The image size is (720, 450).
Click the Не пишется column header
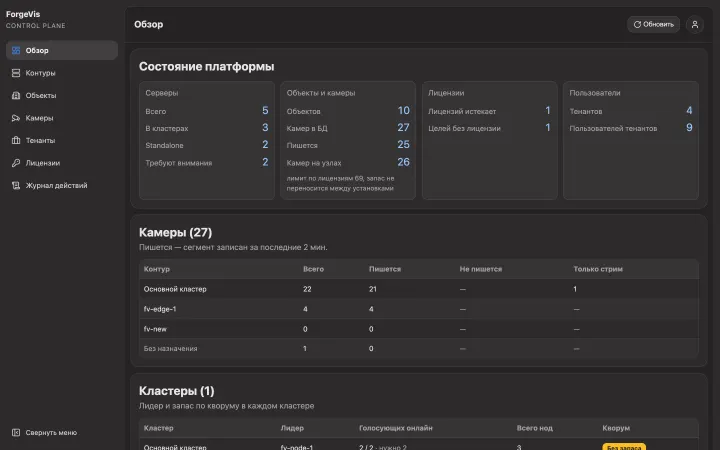click(481, 269)
